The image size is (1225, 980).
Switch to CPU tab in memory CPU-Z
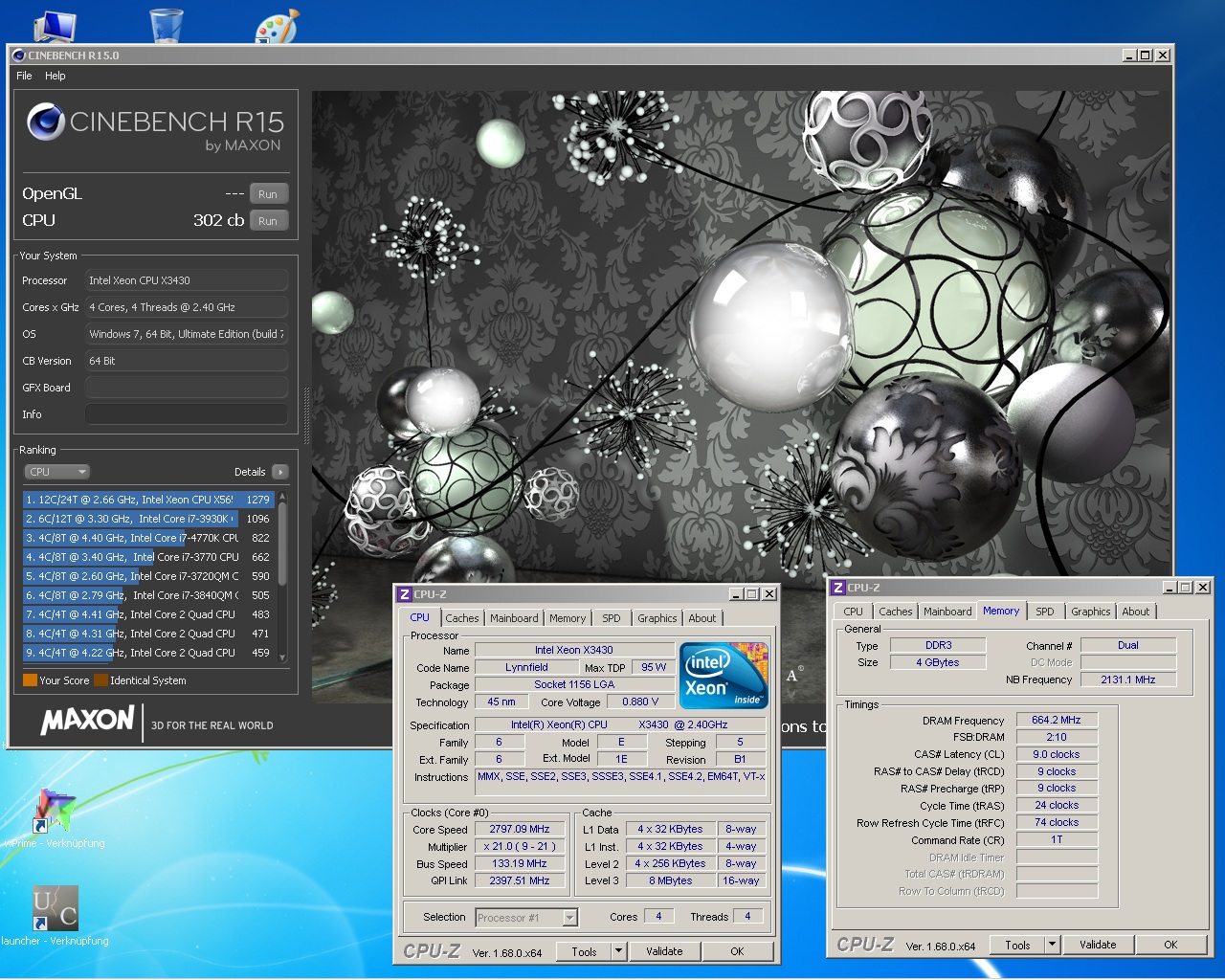(x=853, y=612)
